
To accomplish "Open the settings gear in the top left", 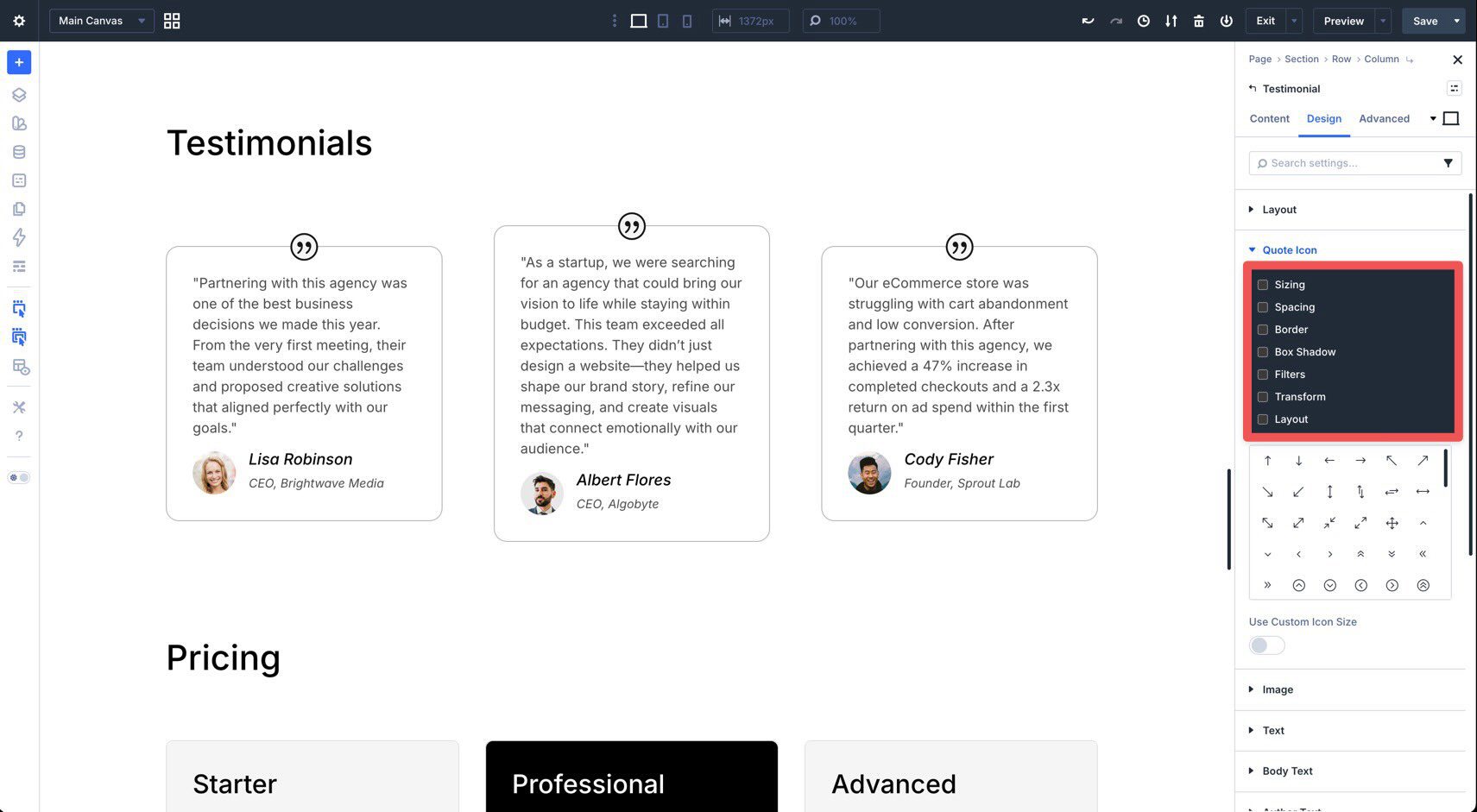I will 18,20.
